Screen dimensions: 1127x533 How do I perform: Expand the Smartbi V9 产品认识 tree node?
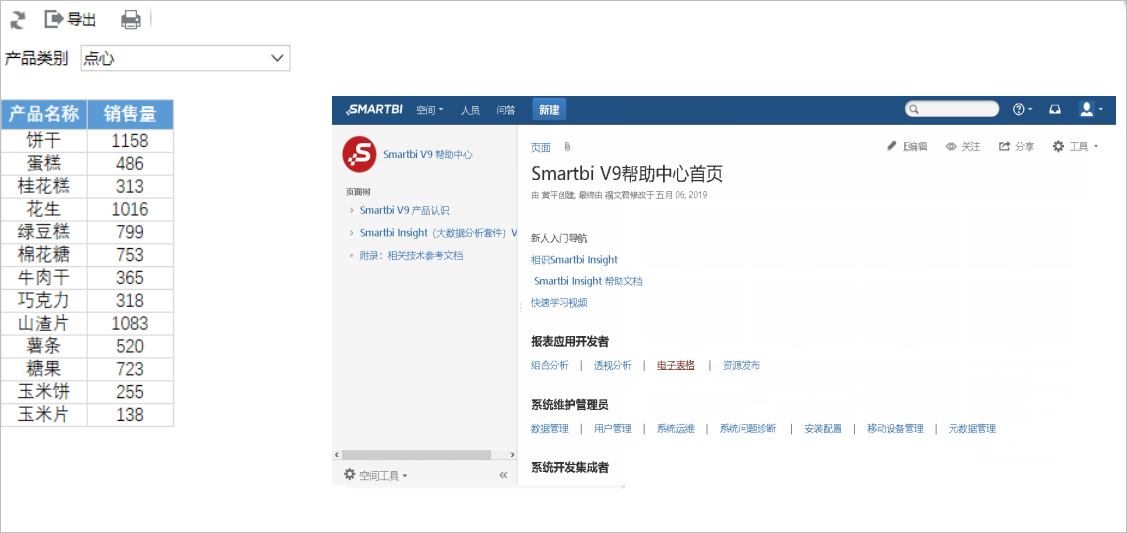(x=351, y=210)
